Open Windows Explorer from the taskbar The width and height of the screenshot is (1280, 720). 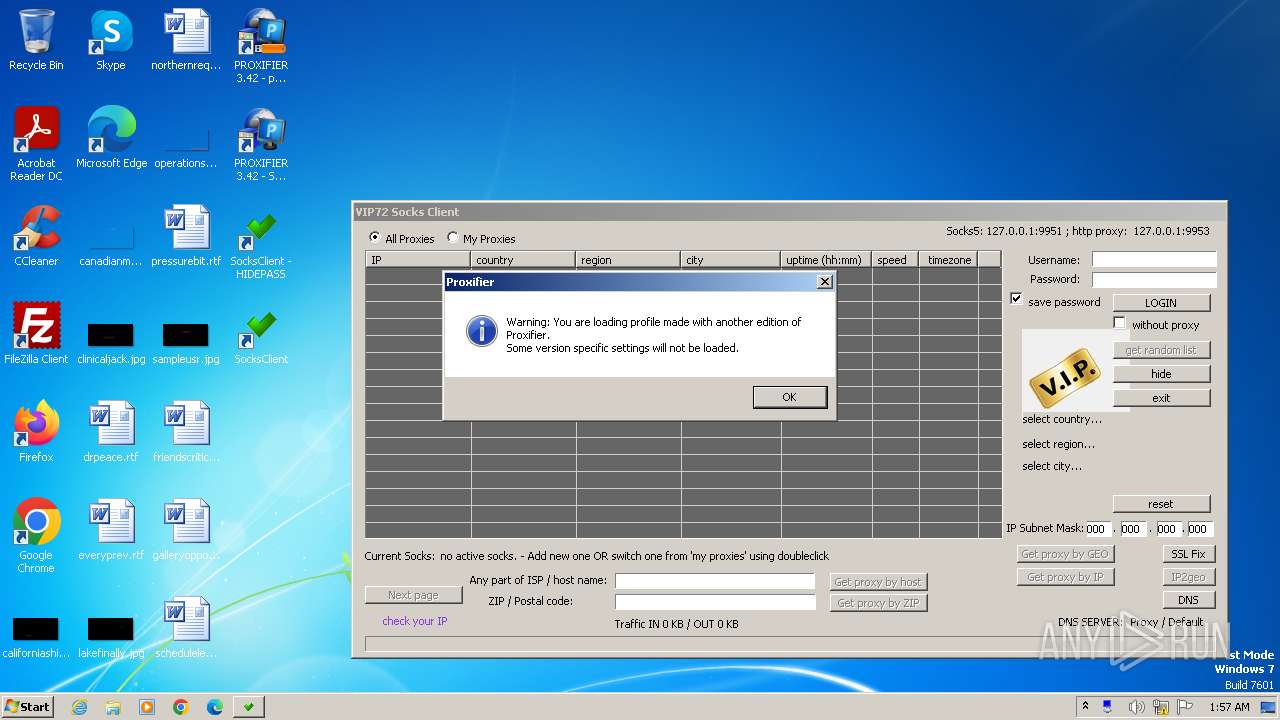(113, 707)
